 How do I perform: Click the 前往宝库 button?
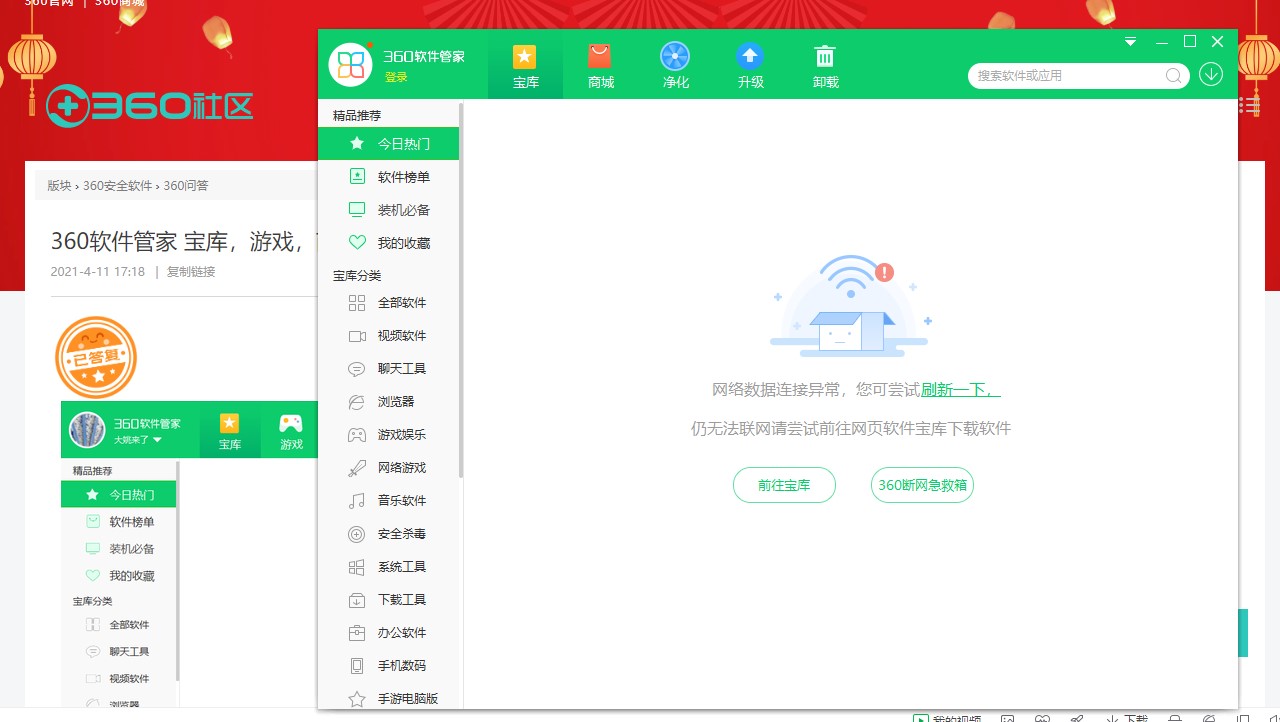784,485
